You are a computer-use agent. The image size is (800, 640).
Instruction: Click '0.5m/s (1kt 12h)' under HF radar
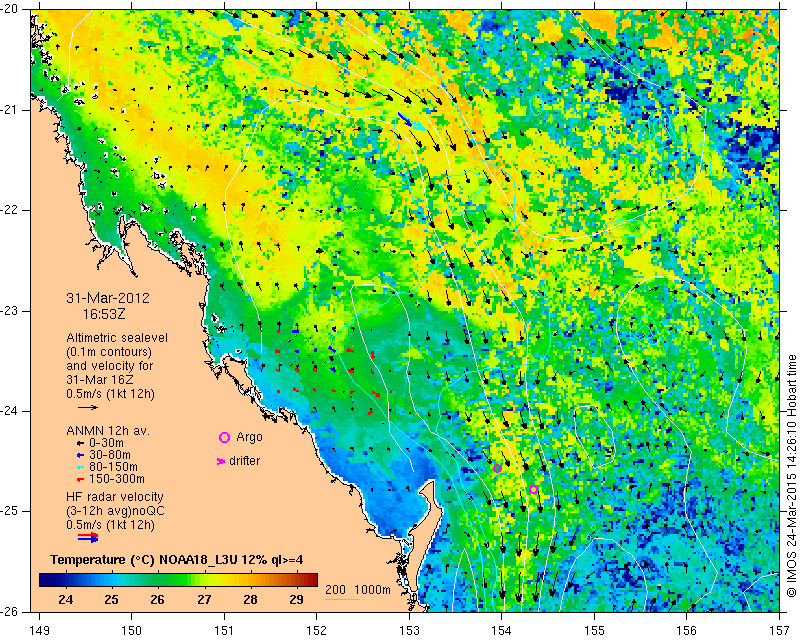click(110, 525)
